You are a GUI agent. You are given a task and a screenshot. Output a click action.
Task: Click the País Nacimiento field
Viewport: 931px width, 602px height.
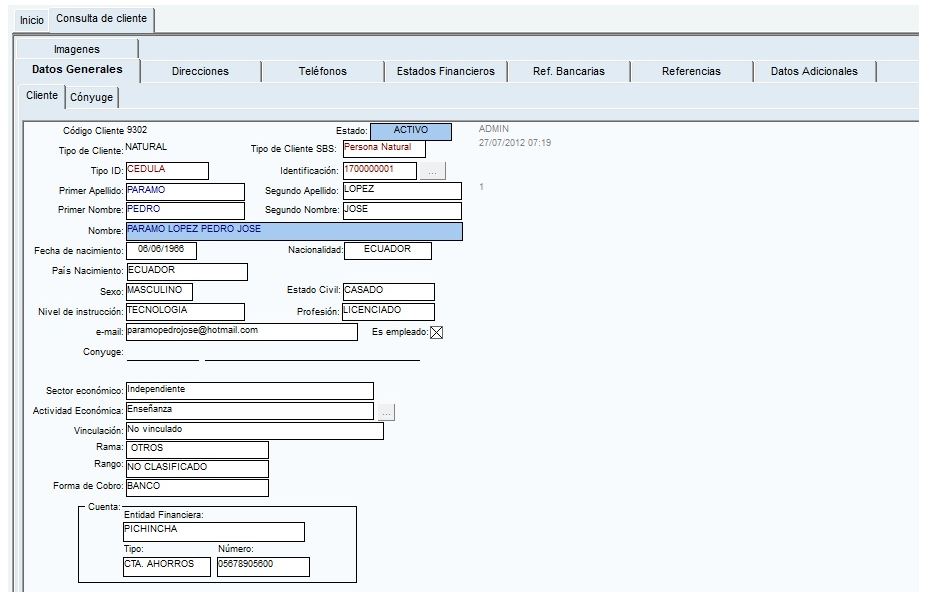tap(187, 271)
